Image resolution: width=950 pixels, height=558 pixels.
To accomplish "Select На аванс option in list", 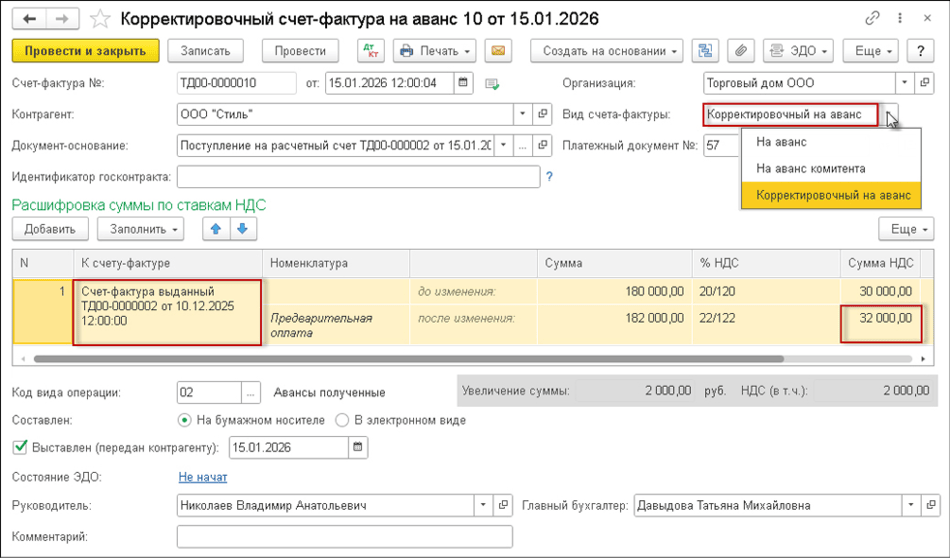I will (781, 142).
